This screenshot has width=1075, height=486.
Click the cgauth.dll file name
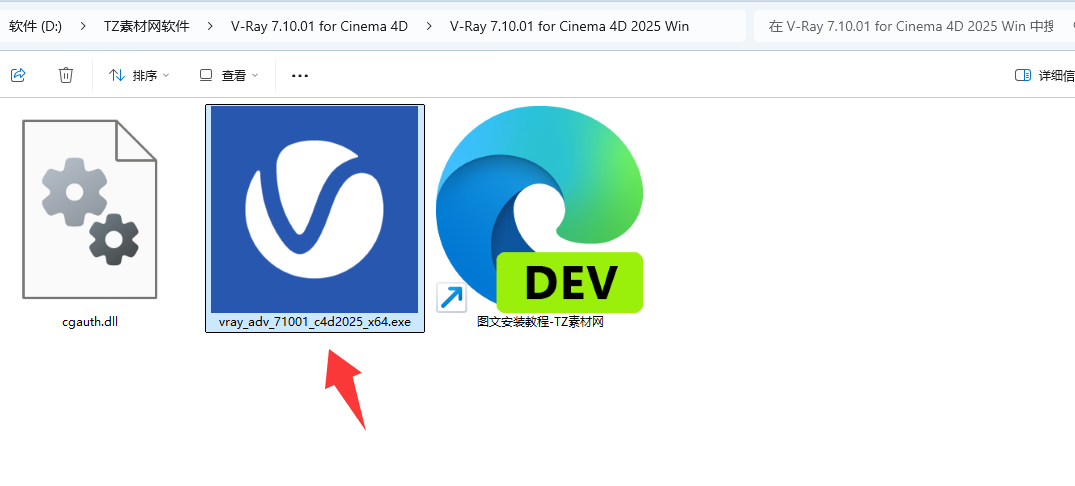pyautogui.click(x=90, y=322)
